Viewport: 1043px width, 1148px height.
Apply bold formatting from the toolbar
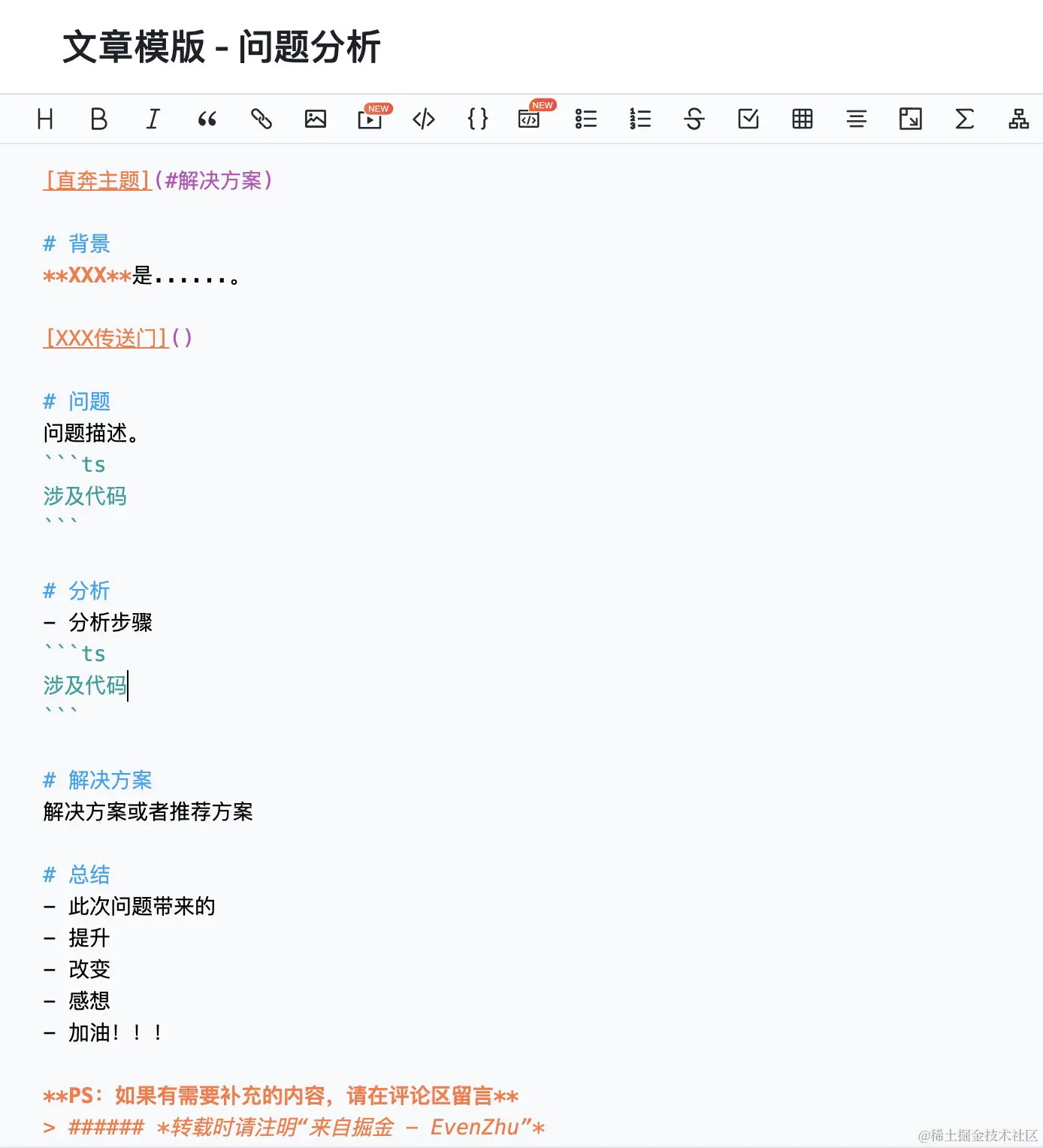click(99, 119)
